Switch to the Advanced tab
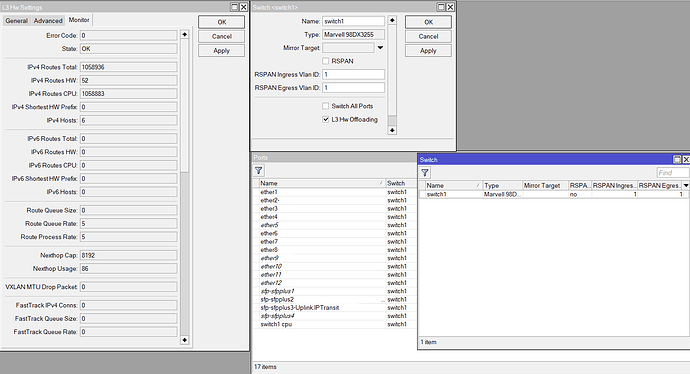 tap(48, 21)
